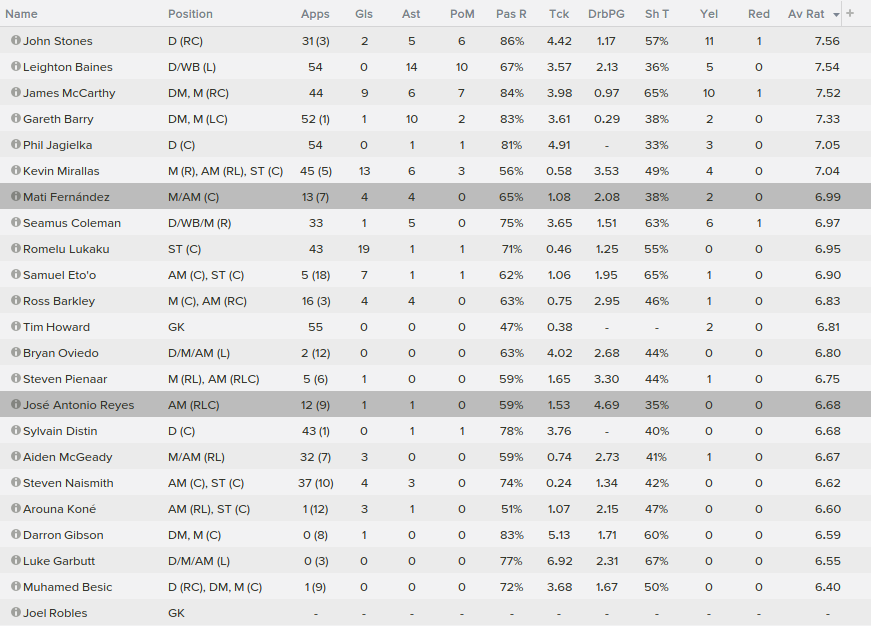
Task: Open info icon beside Luke Garbutt
Action: tap(16, 560)
